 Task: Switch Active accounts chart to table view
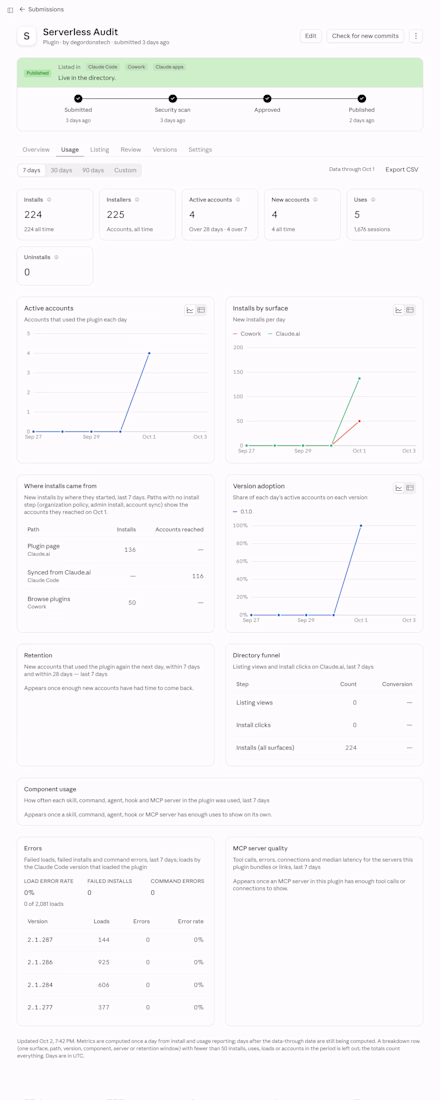coord(201,310)
